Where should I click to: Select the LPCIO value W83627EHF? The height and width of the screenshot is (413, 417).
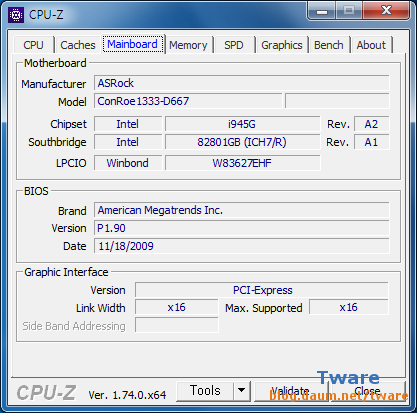click(x=242, y=163)
